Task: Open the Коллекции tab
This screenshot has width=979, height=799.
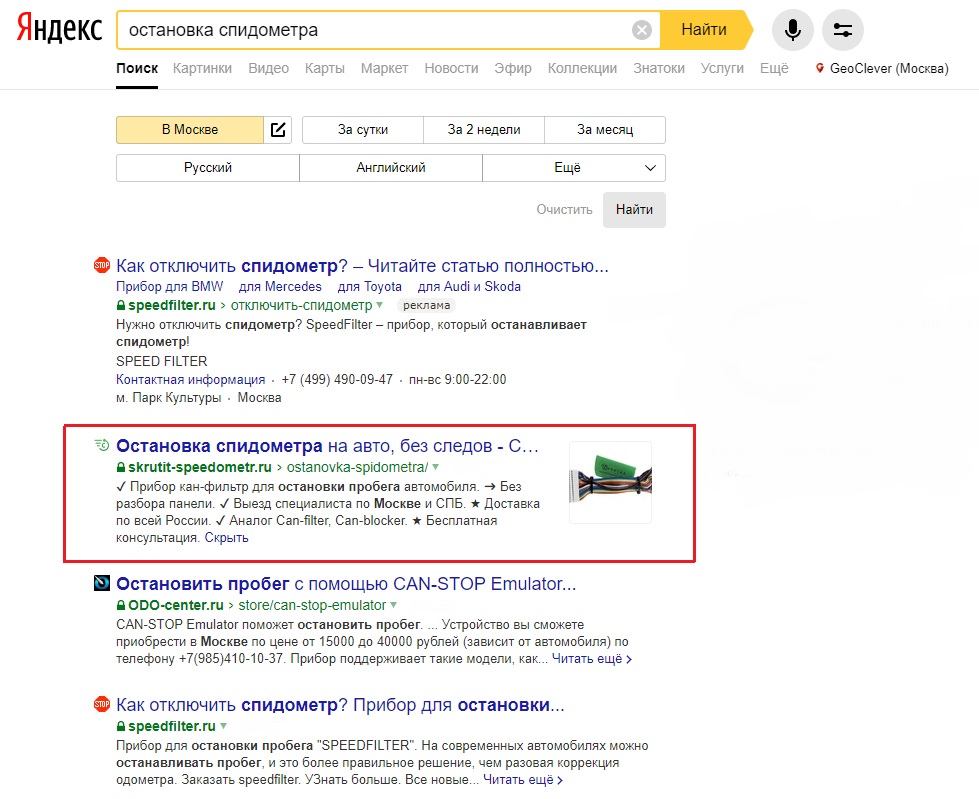Action: tap(583, 68)
